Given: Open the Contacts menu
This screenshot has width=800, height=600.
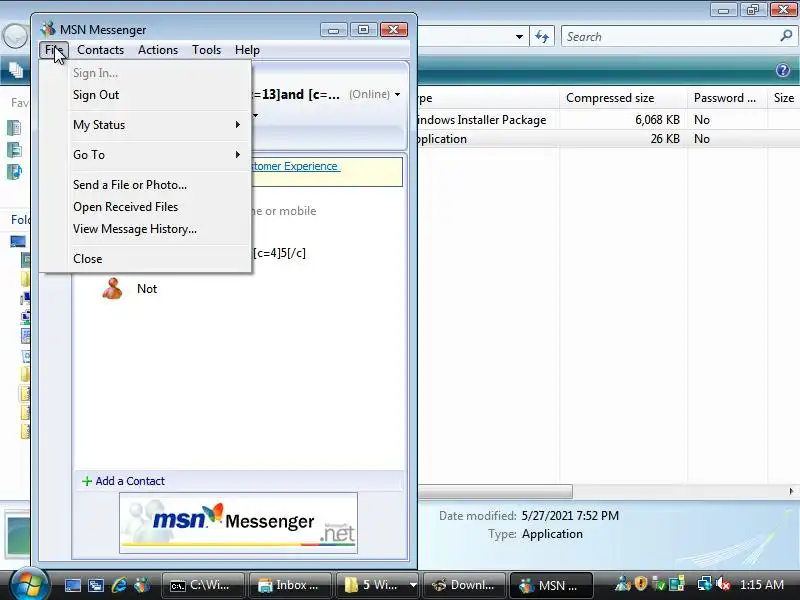Looking at the screenshot, I should 101,50.
